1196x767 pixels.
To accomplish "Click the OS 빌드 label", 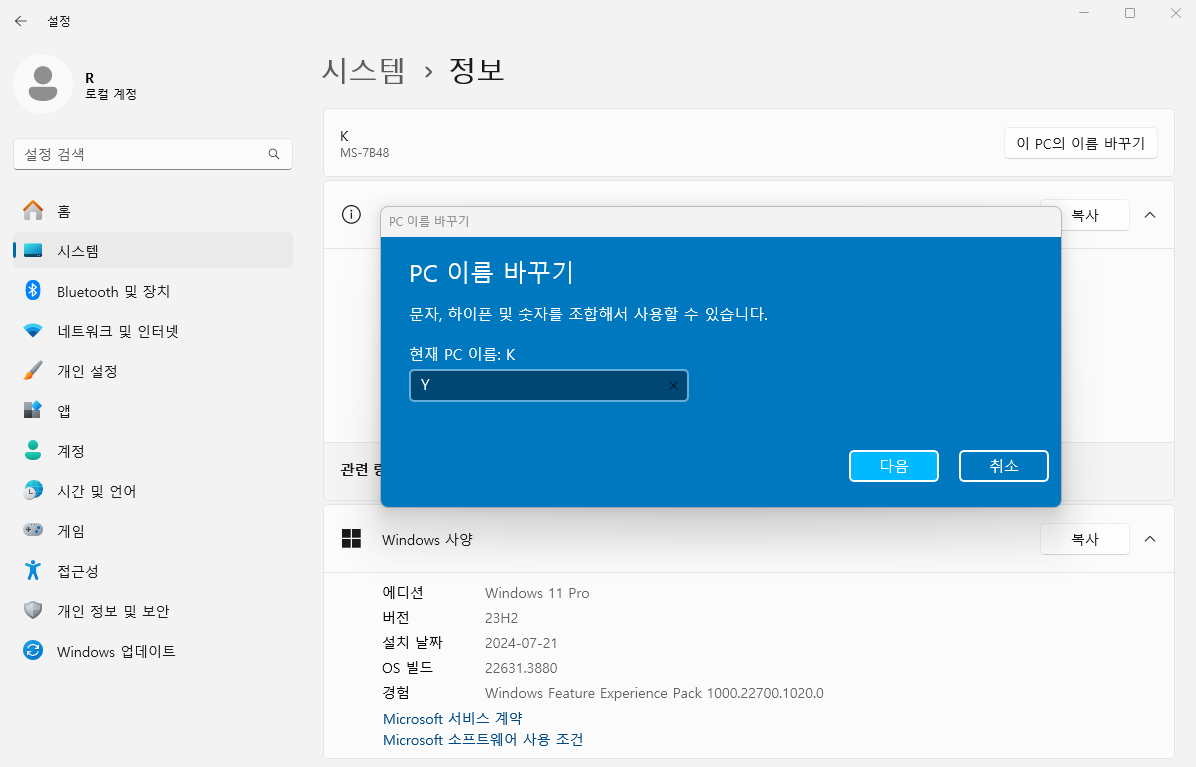I will pyautogui.click(x=407, y=668).
